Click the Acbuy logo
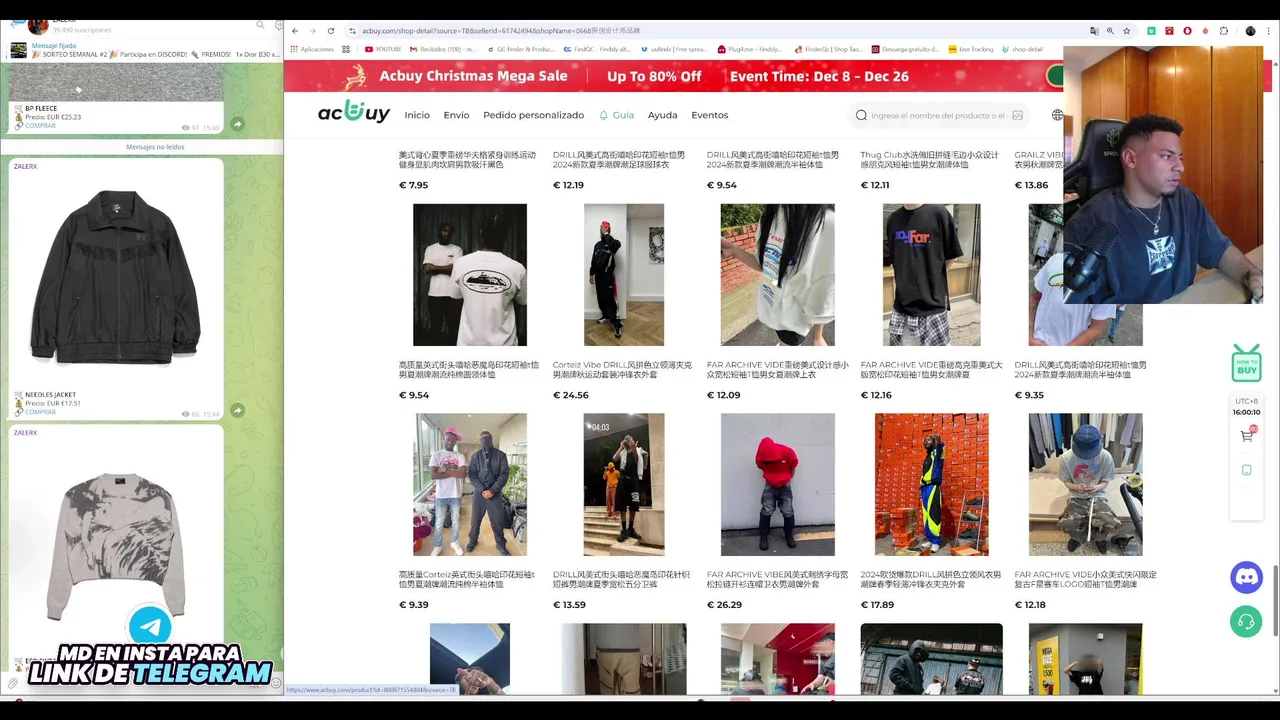 [354, 113]
